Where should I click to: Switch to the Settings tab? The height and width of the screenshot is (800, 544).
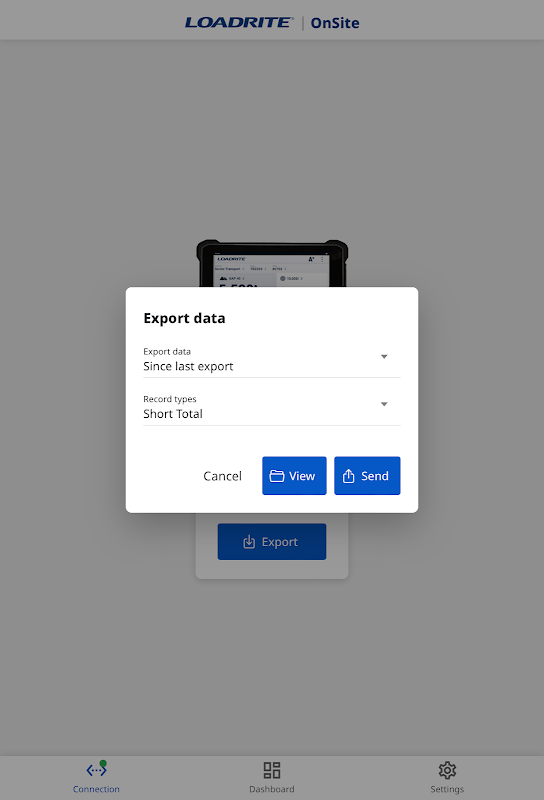447,777
